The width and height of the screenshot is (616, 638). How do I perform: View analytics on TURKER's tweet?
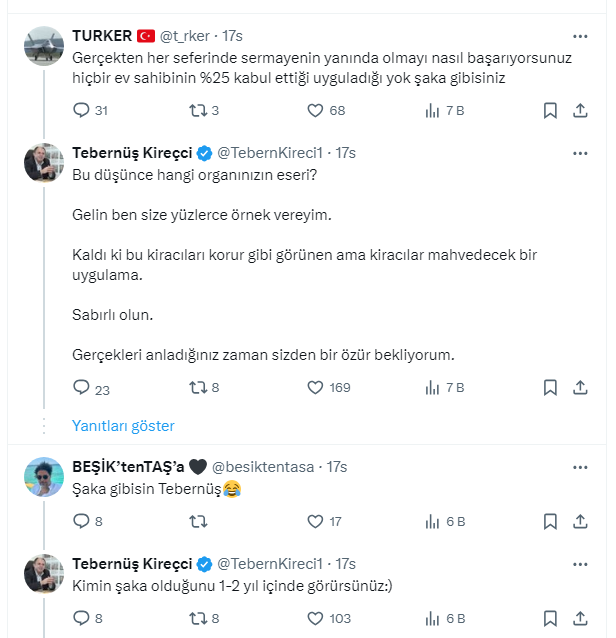tap(432, 111)
